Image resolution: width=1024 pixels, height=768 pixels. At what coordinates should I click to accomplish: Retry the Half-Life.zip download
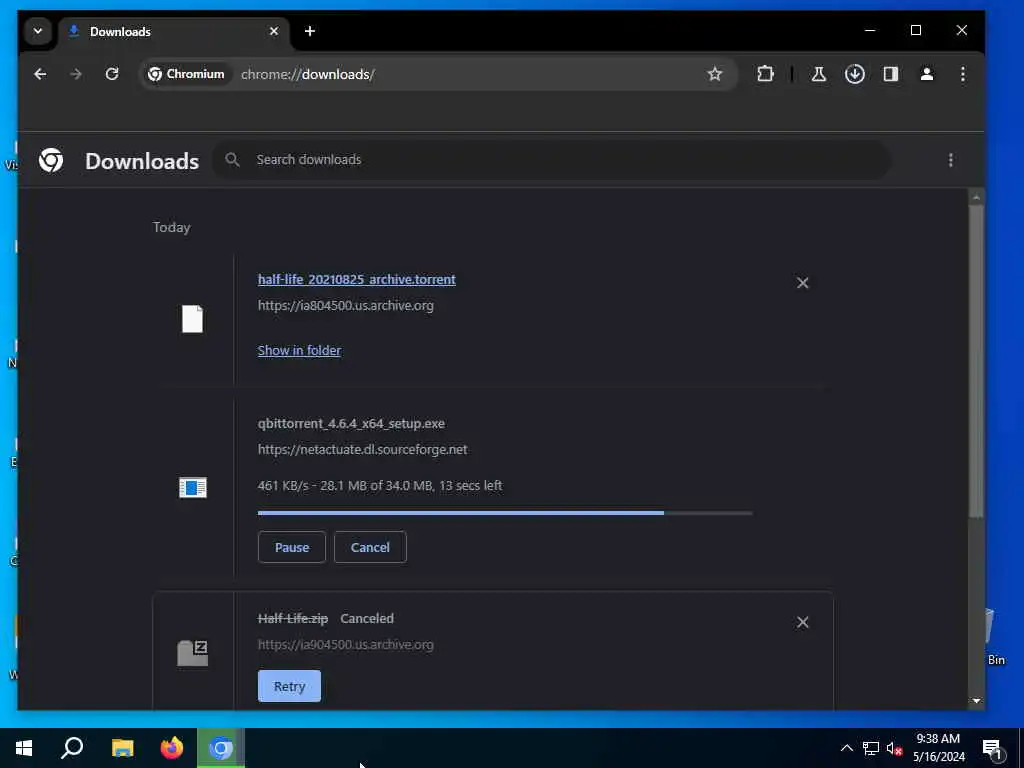[x=289, y=686]
